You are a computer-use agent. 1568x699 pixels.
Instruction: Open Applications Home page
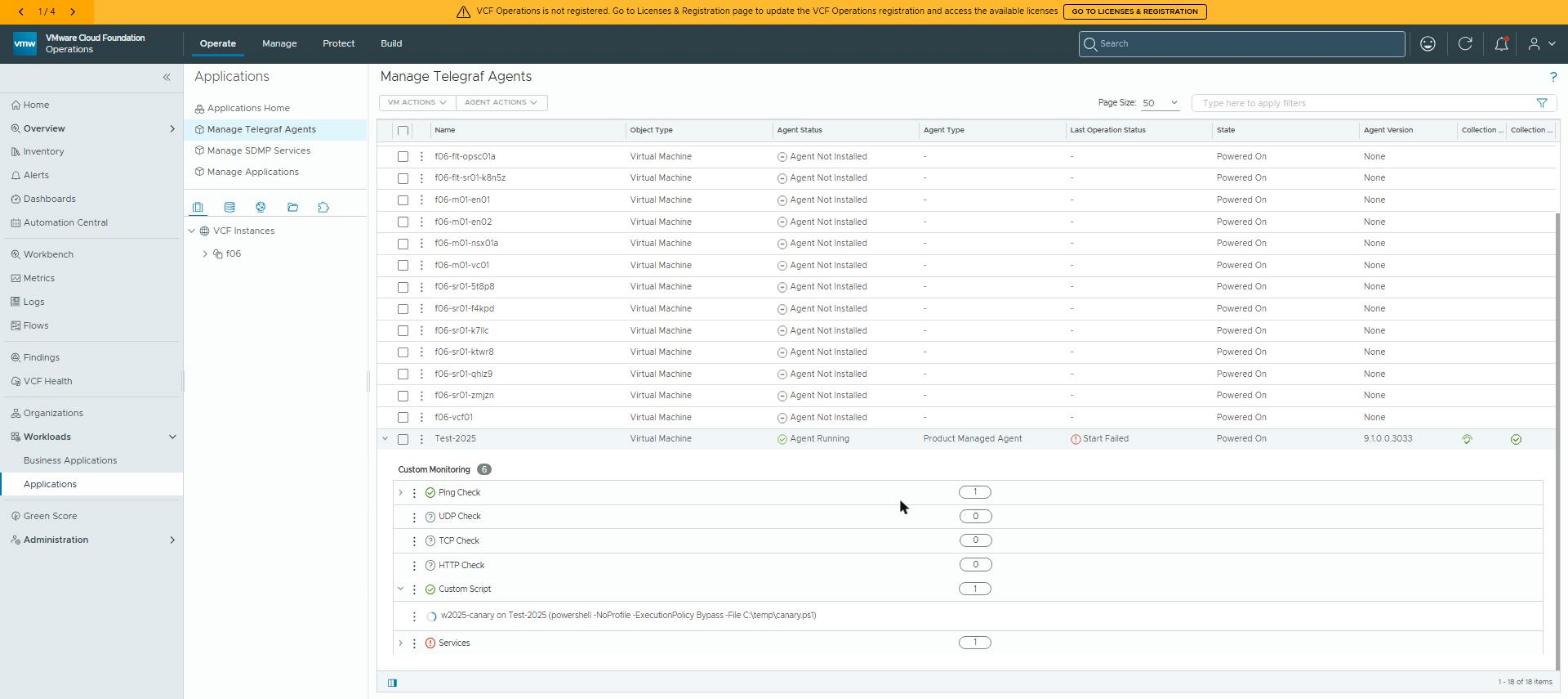(x=248, y=108)
